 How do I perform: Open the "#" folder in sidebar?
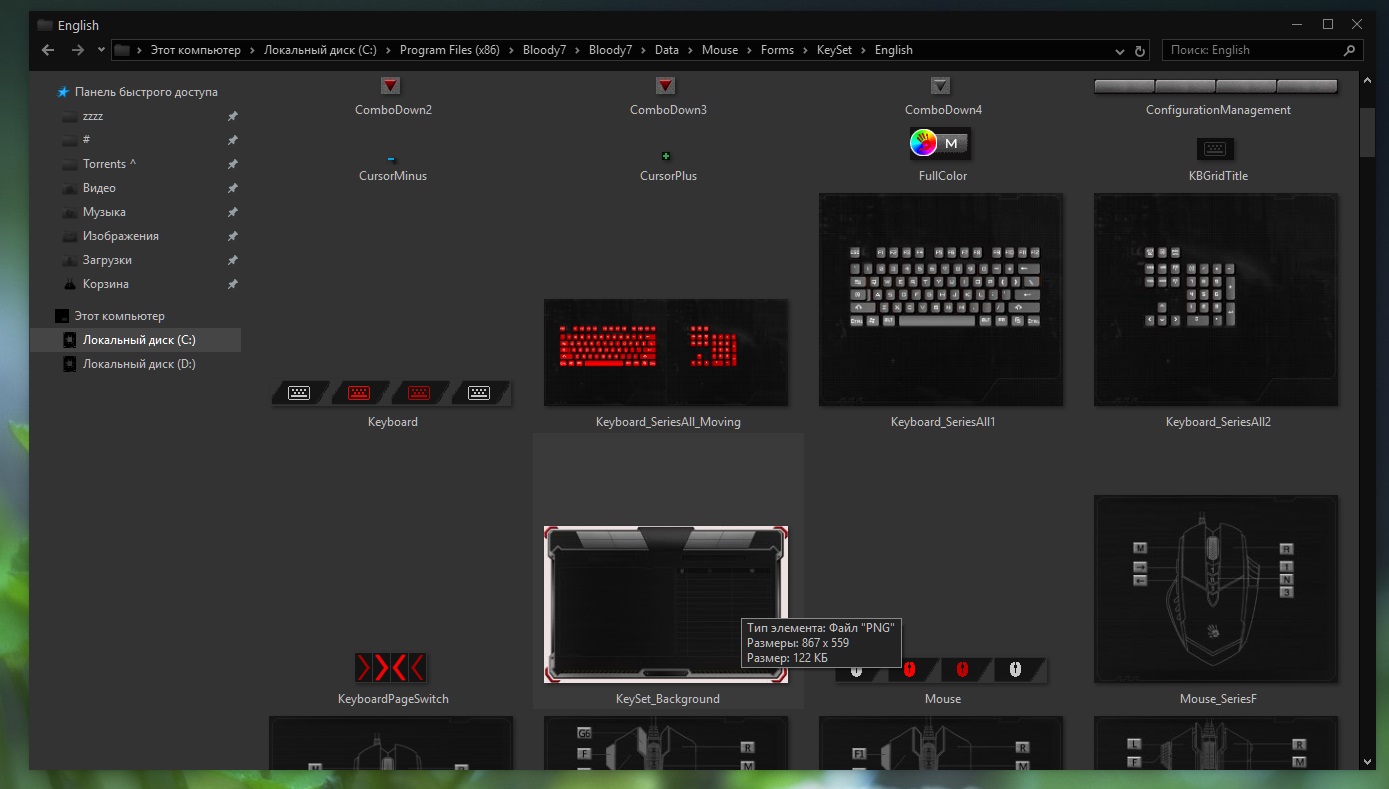[x=87, y=140]
